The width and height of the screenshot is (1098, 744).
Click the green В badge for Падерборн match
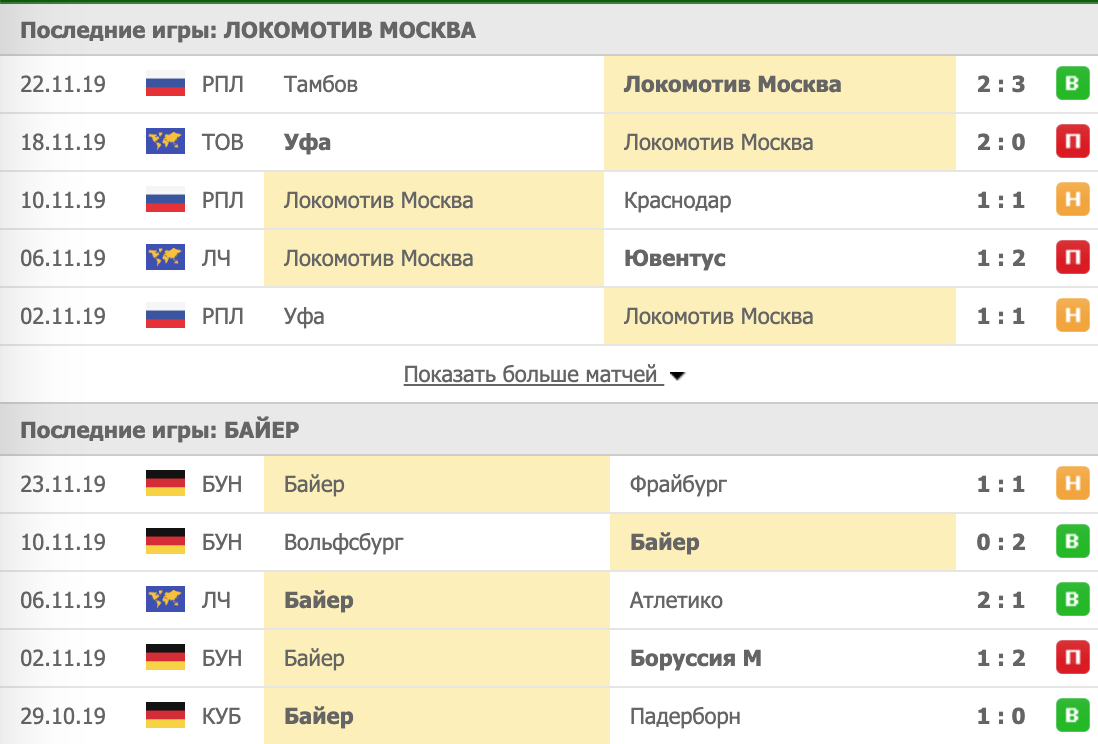(x=1072, y=716)
